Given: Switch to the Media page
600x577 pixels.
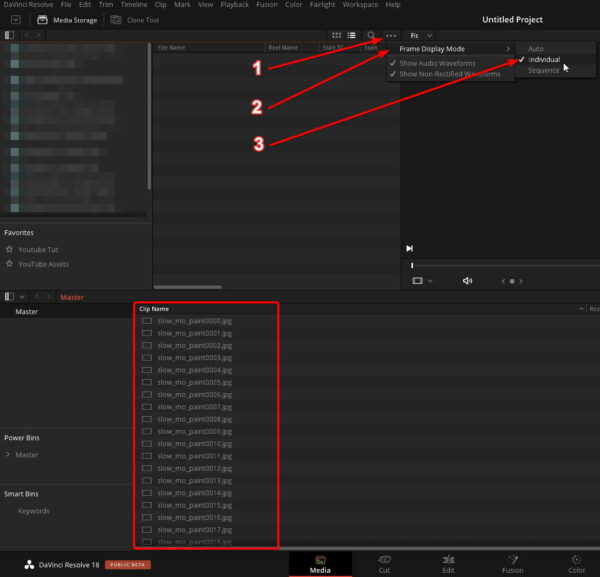Looking at the screenshot, I should tap(320, 564).
